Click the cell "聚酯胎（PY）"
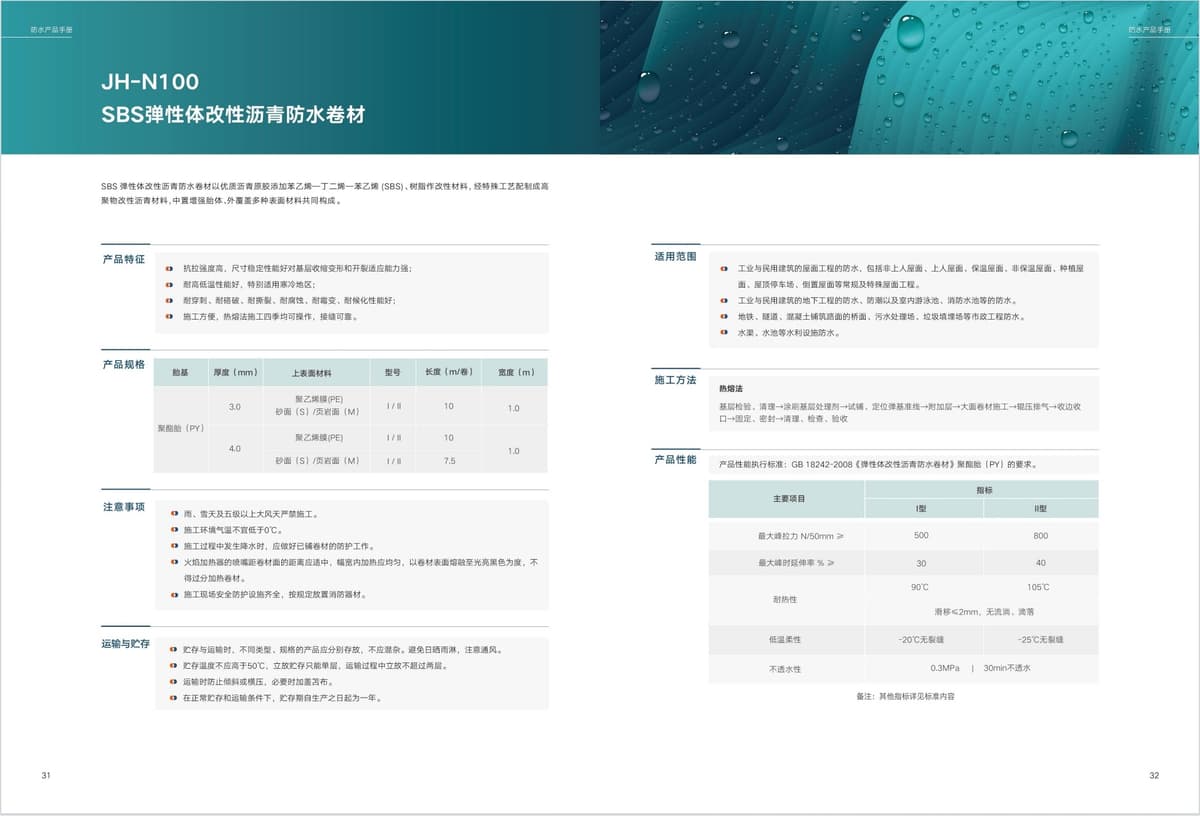Screen dimensions: 1200x816 click(181, 428)
